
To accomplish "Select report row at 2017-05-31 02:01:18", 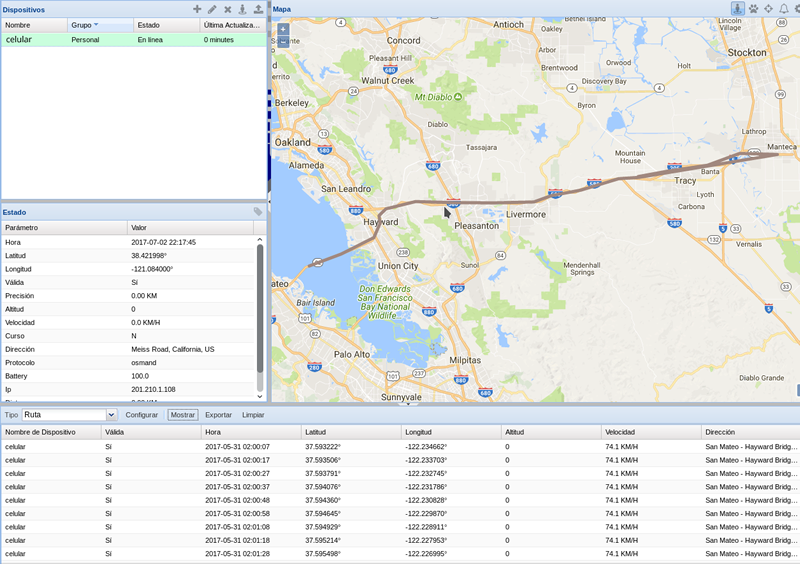I will 401,540.
